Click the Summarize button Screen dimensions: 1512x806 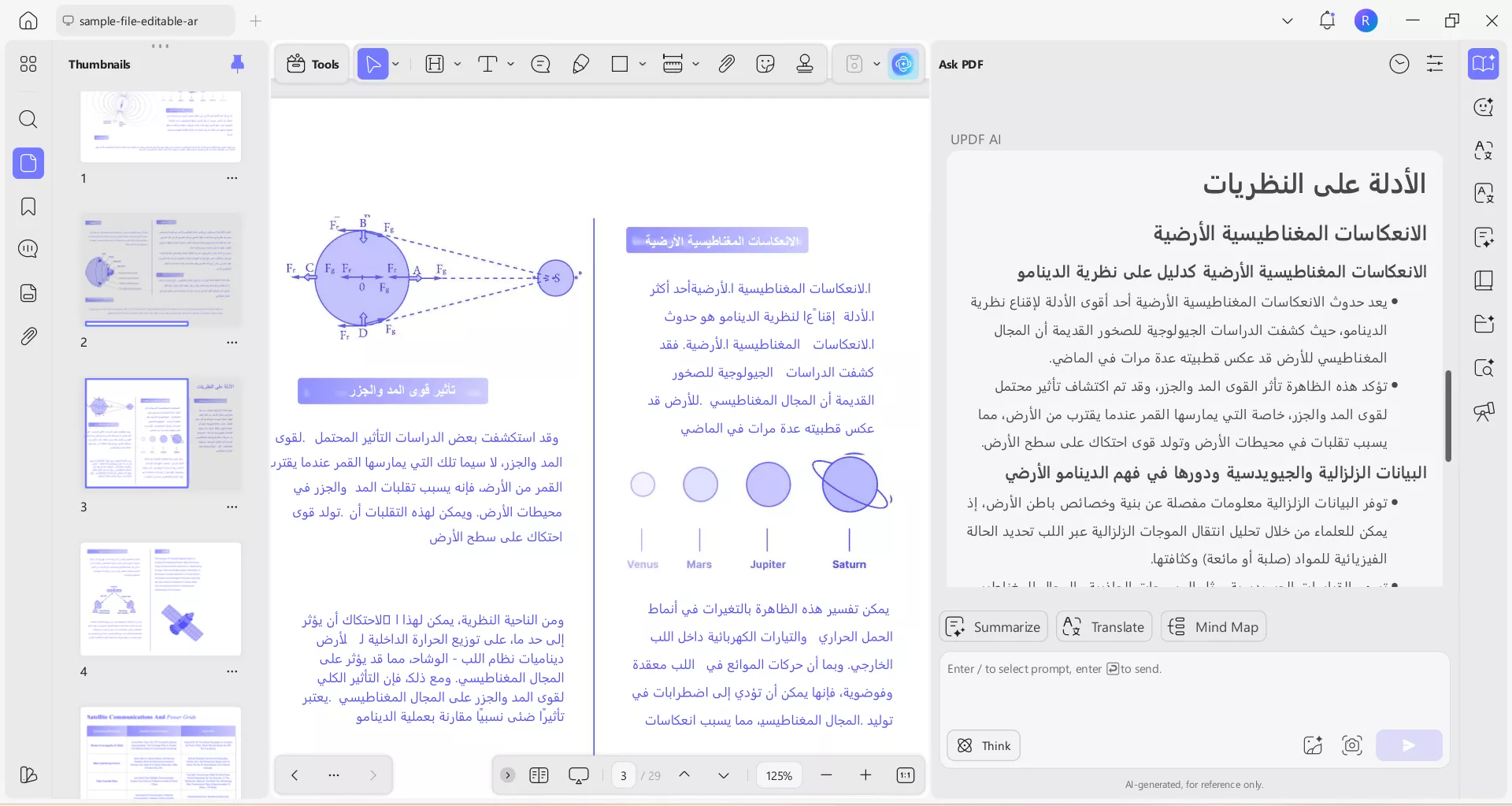[x=993, y=626]
